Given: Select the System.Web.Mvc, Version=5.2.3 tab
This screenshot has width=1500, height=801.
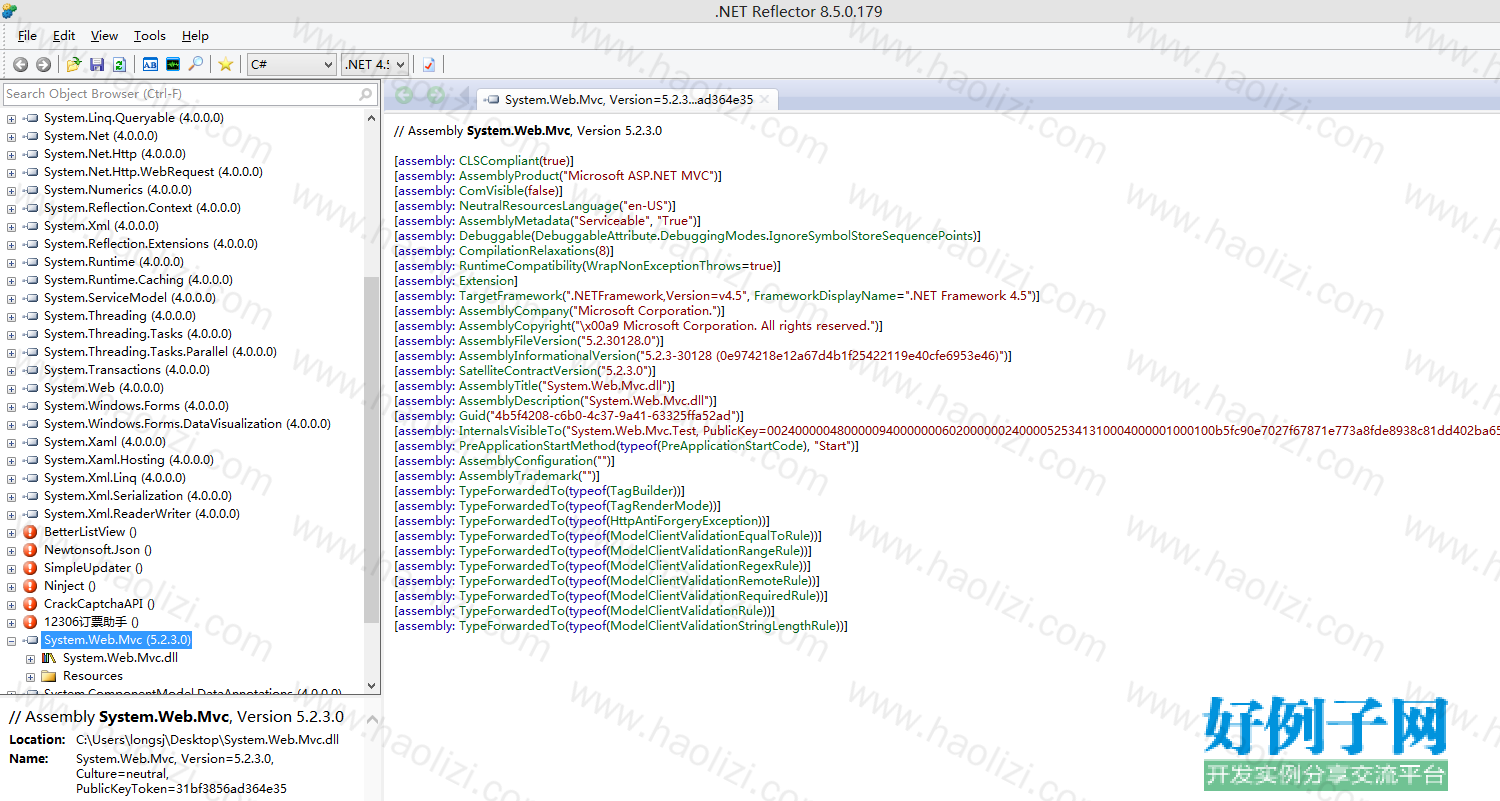Looking at the screenshot, I should click(628, 99).
